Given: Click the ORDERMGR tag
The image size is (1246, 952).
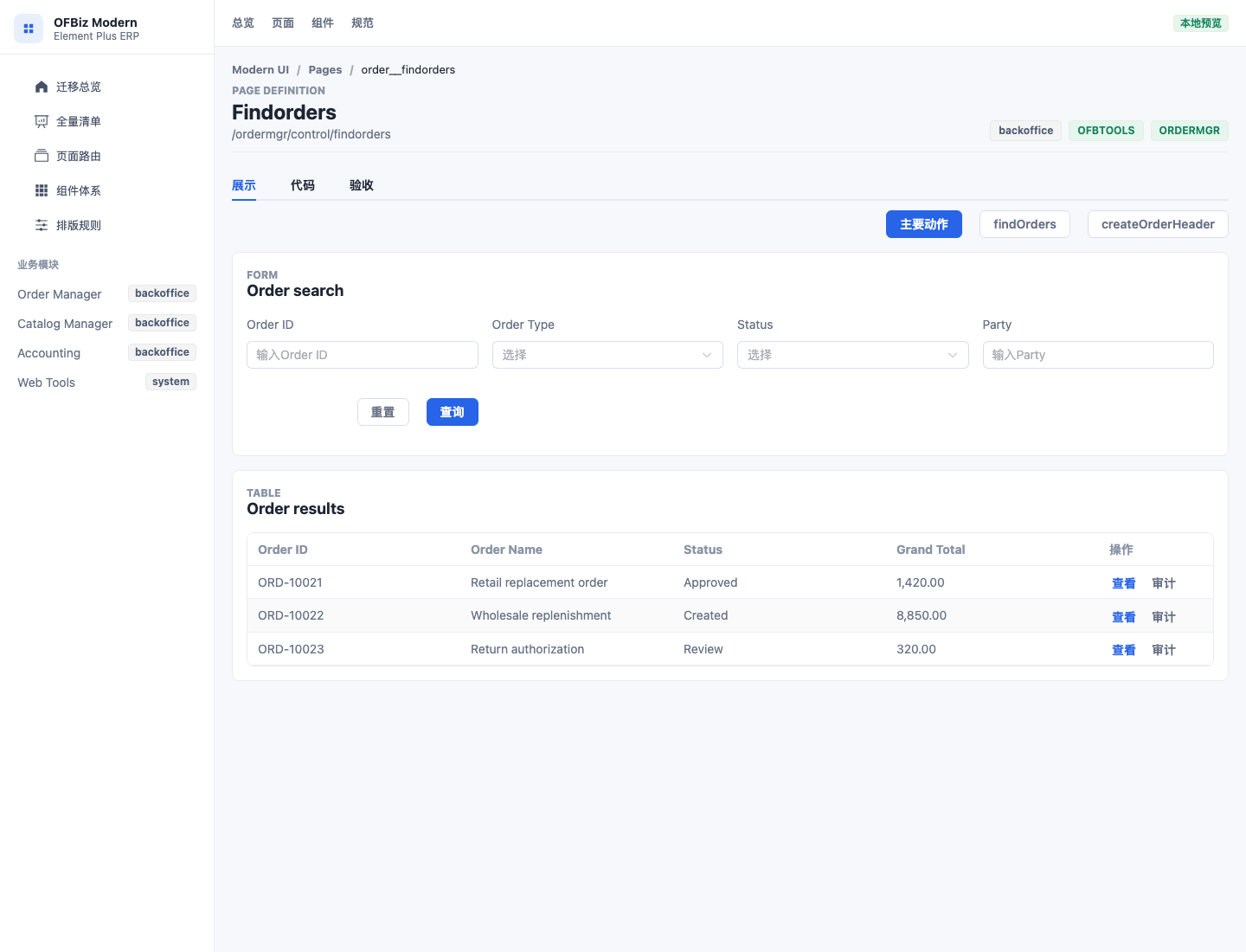Looking at the screenshot, I should click(x=1190, y=131).
